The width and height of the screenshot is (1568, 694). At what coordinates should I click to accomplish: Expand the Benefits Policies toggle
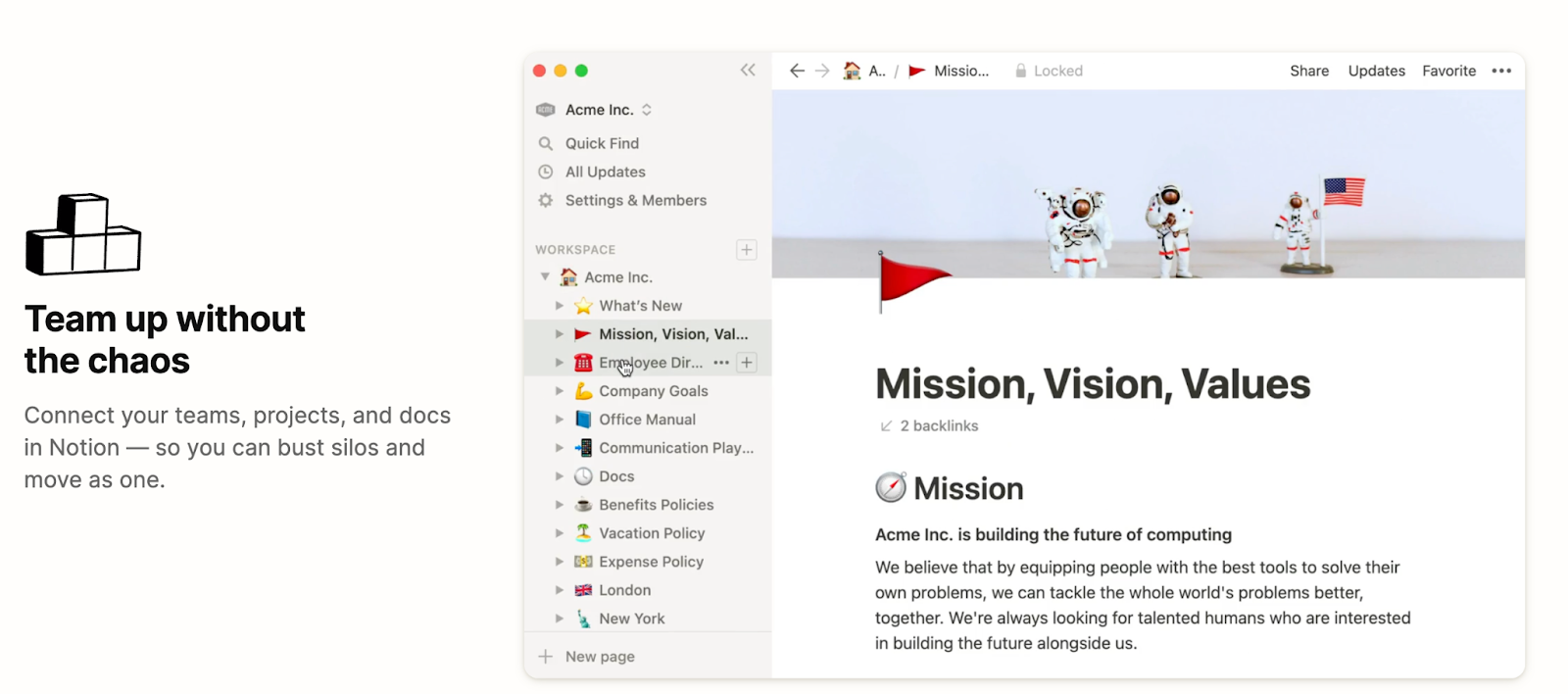(x=560, y=505)
